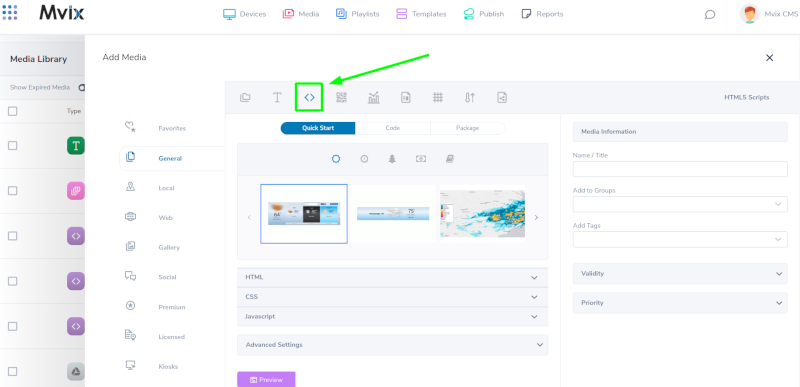Image resolution: width=800 pixels, height=387 pixels.
Task: Select the Text media type icon
Action: 277,97
